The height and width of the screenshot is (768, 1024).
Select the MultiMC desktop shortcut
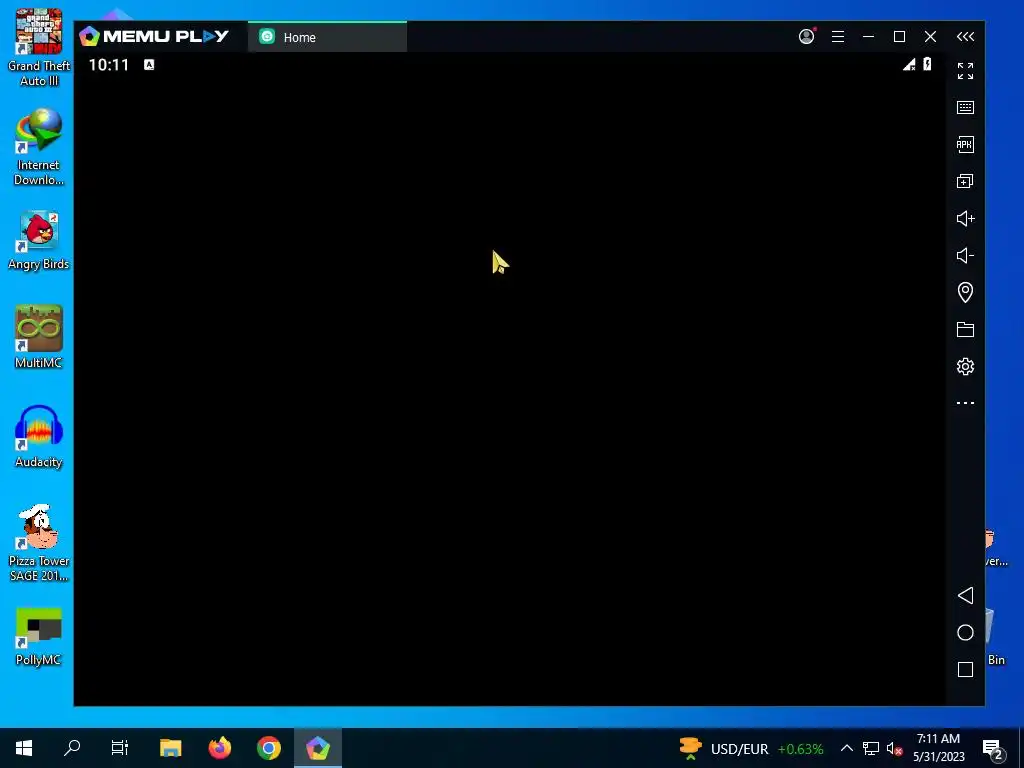[x=39, y=337]
